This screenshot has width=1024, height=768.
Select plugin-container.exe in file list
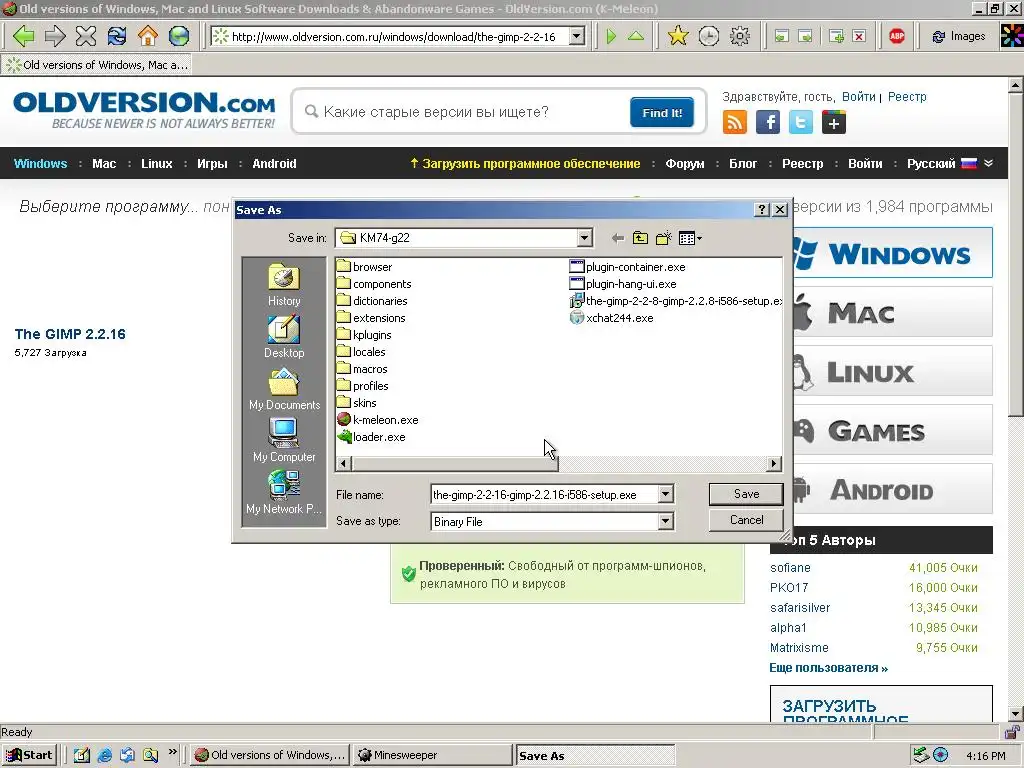pos(628,266)
